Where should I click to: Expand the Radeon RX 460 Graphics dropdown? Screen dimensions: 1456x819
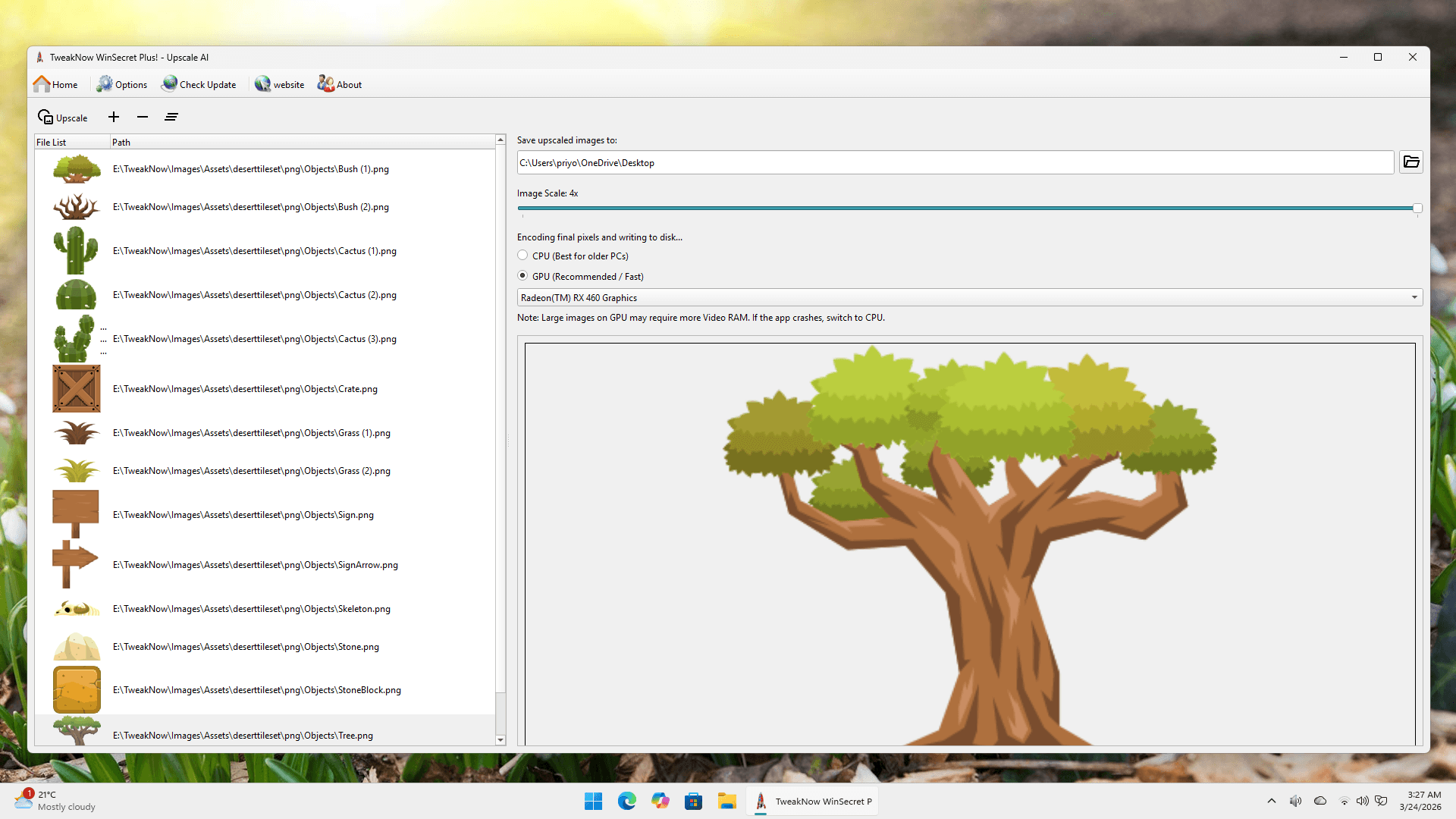pyautogui.click(x=1414, y=297)
